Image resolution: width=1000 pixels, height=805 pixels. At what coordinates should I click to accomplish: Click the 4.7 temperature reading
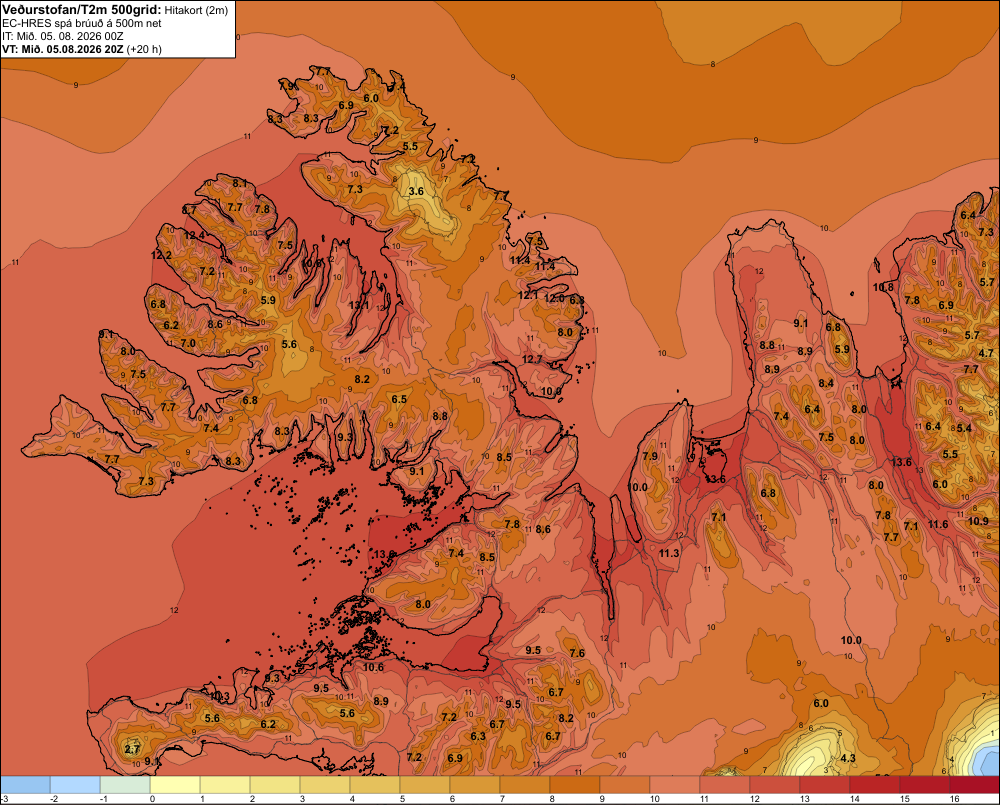point(986,353)
